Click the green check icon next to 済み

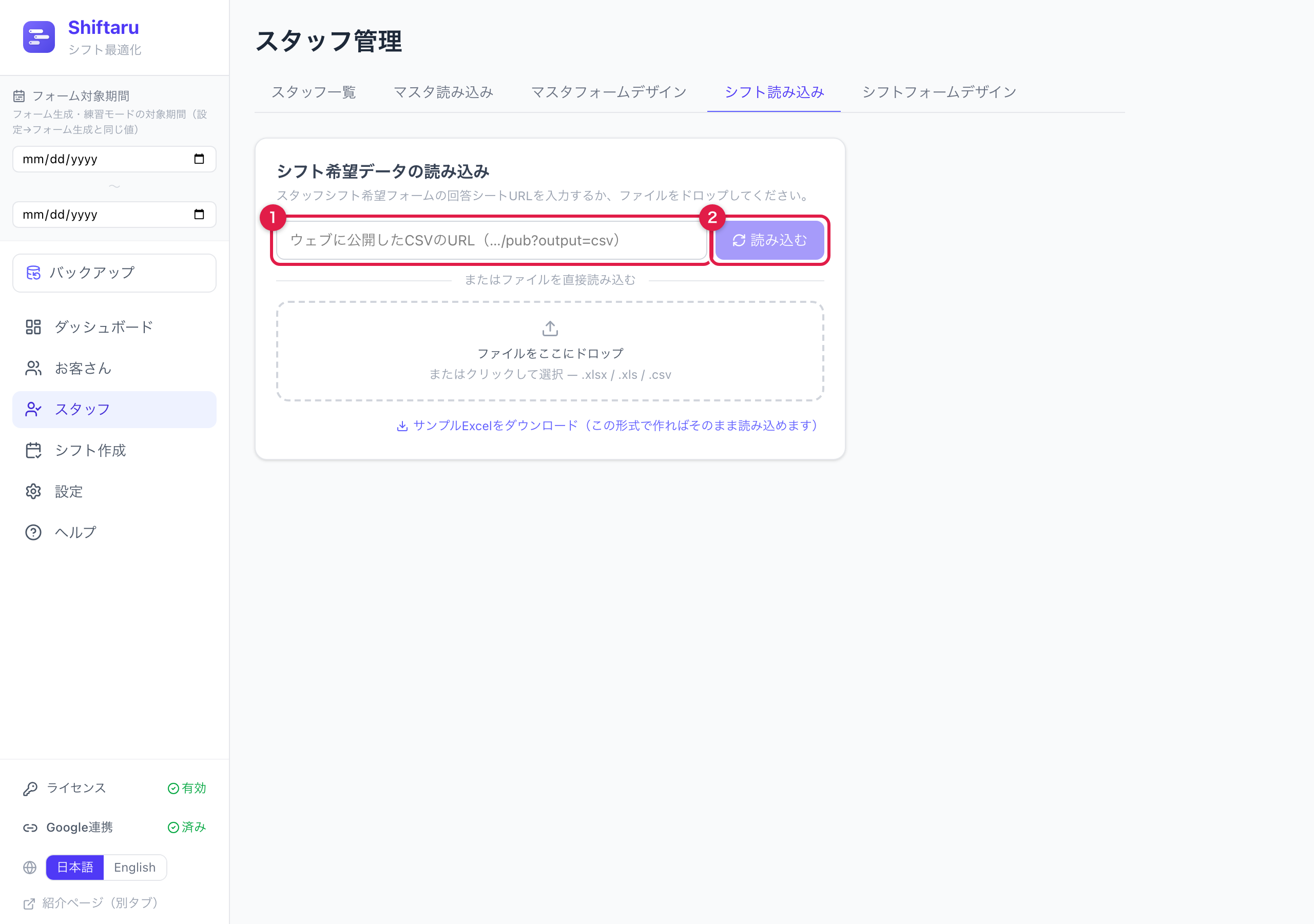click(173, 828)
